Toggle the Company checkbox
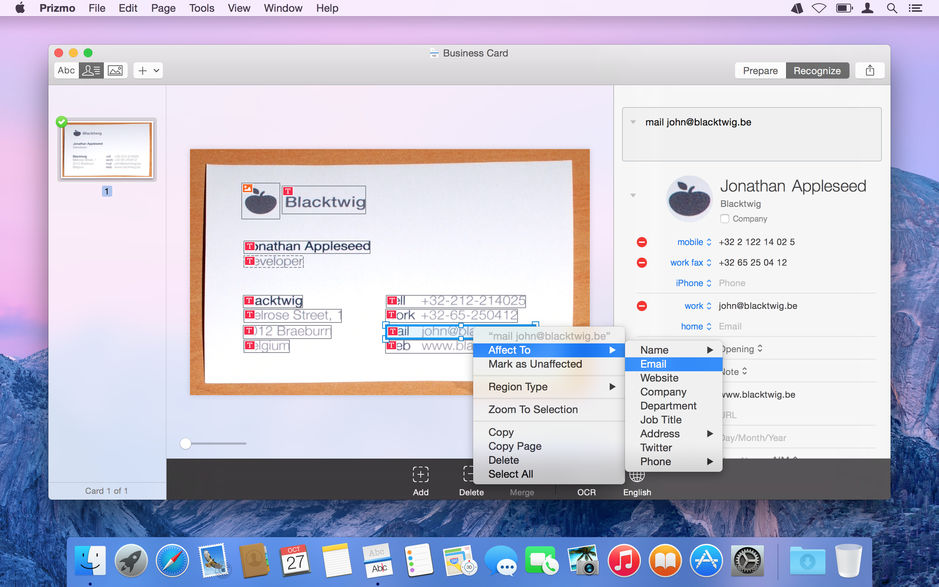This screenshot has height=587, width=939. (725, 218)
